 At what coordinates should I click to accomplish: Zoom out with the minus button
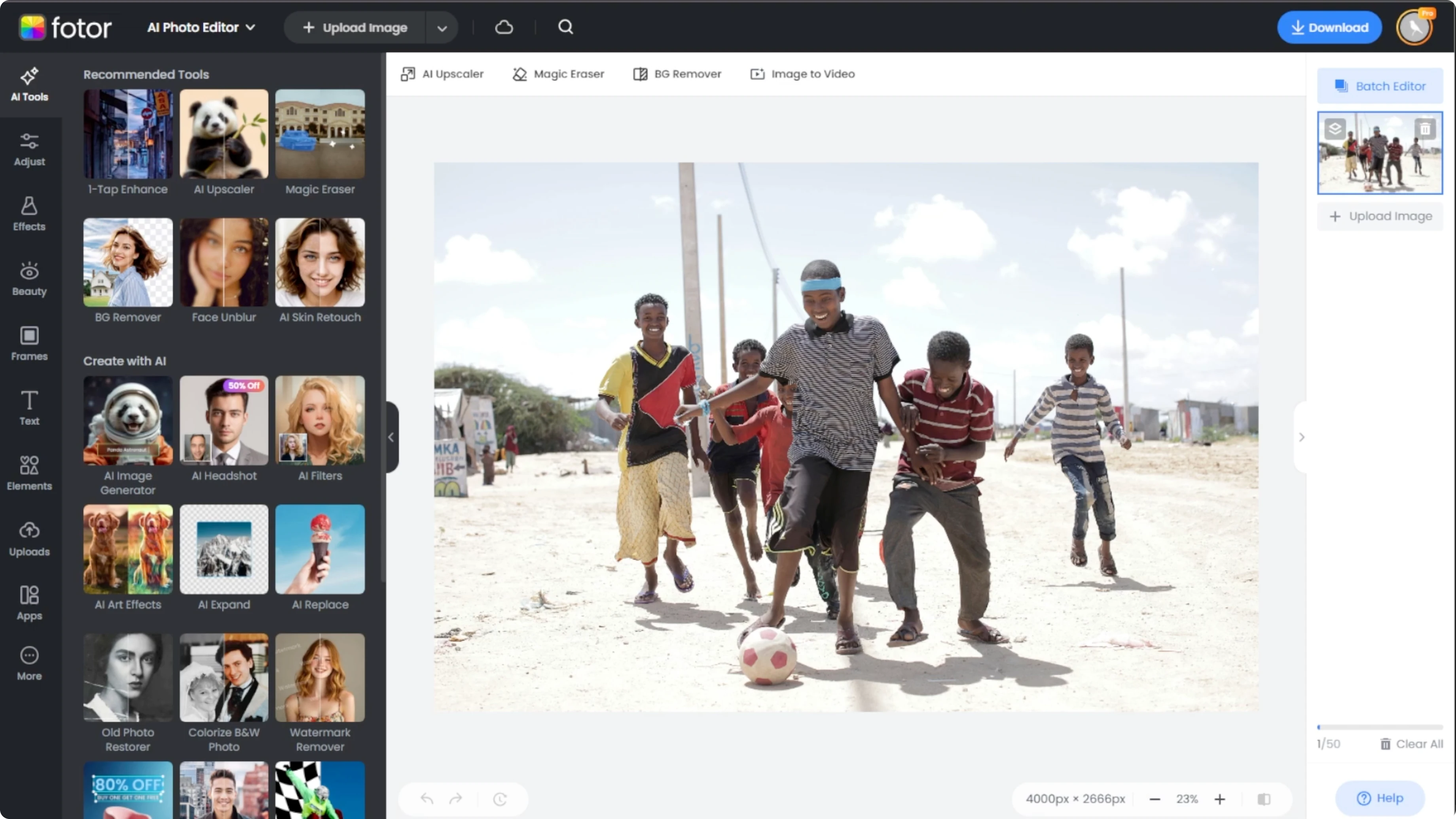(x=1155, y=799)
